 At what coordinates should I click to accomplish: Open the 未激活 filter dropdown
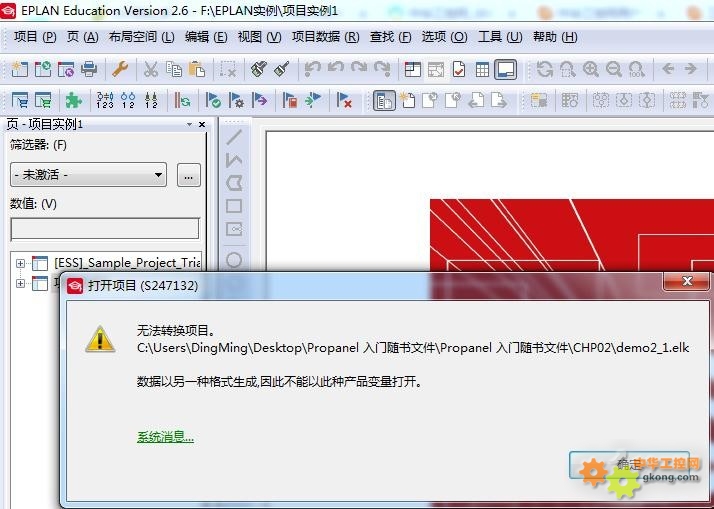point(88,175)
